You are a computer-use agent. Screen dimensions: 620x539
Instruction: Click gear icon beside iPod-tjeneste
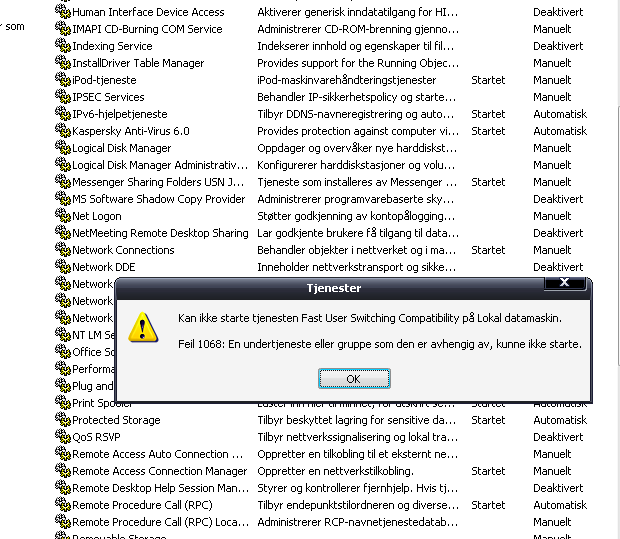point(62,79)
